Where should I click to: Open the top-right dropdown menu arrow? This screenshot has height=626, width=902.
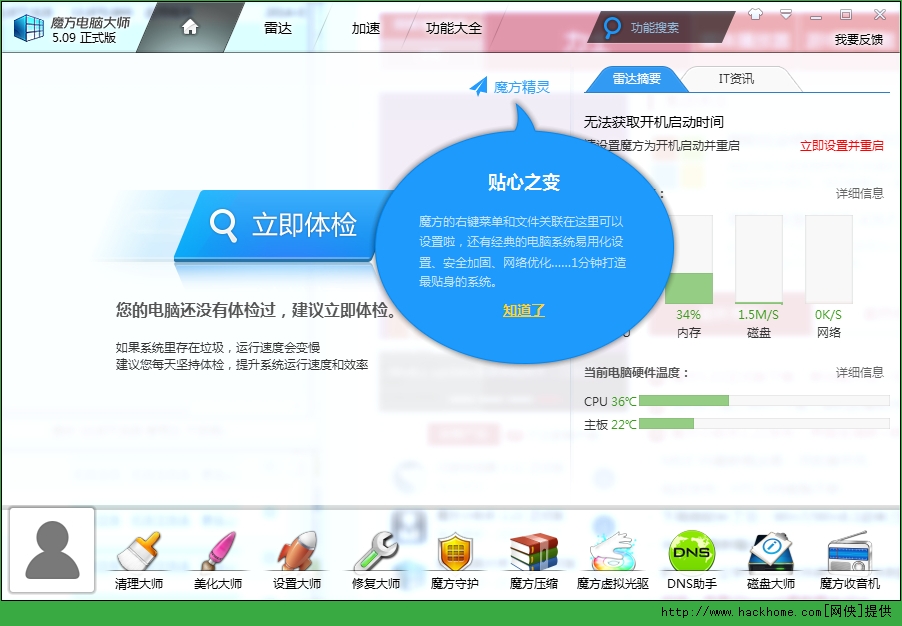tap(786, 14)
